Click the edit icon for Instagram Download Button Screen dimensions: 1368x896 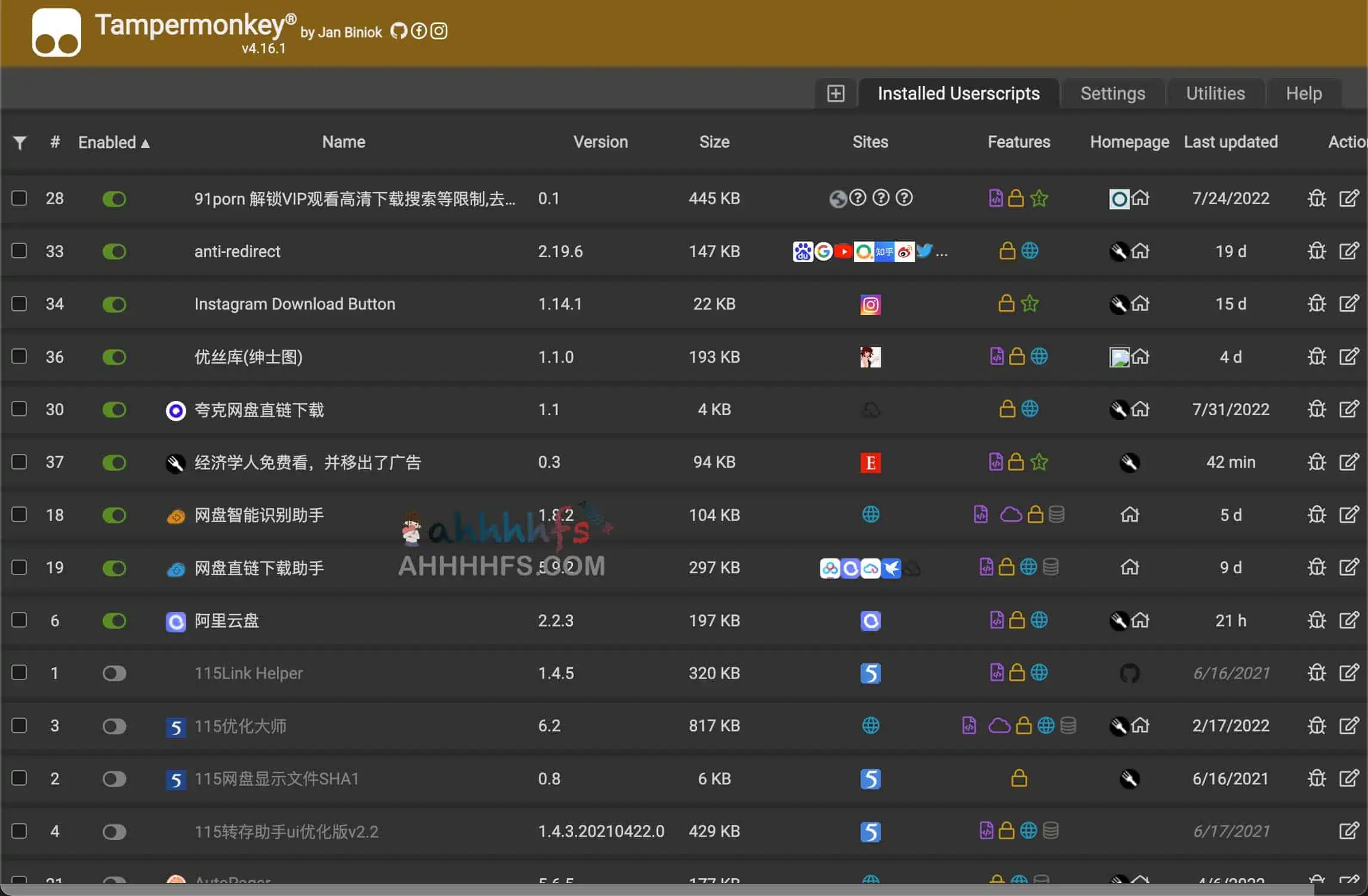point(1349,304)
